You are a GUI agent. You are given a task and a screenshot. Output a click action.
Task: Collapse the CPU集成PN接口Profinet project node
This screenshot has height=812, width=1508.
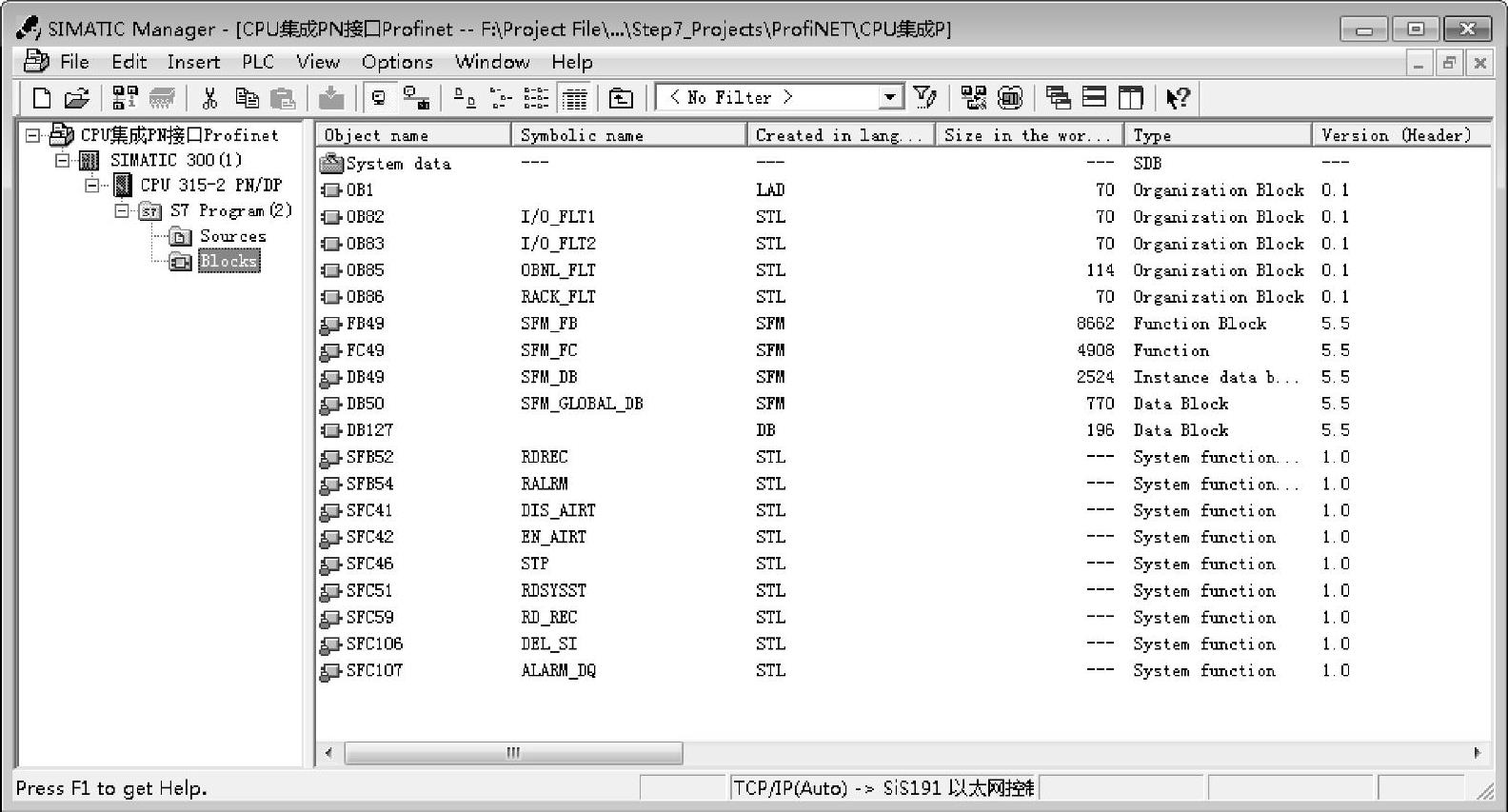[x=33, y=135]
